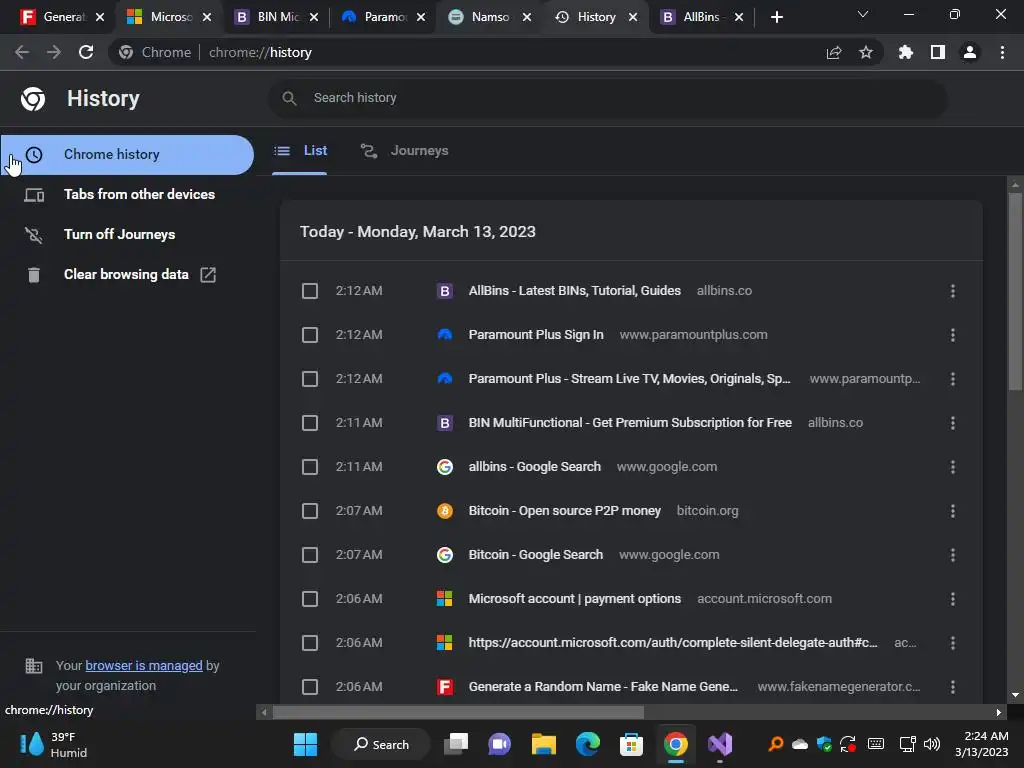Click scroll-right arrow on horizontal scrollbar
Image resolution: width=1024 pixels, height=768 pixels.
(998, 712)
